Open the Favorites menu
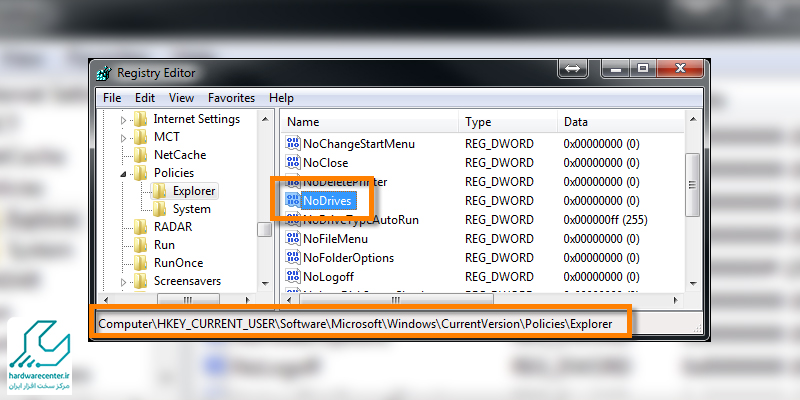Image resolution: width=800 pixels, height=400 pixels. [231, 97]
